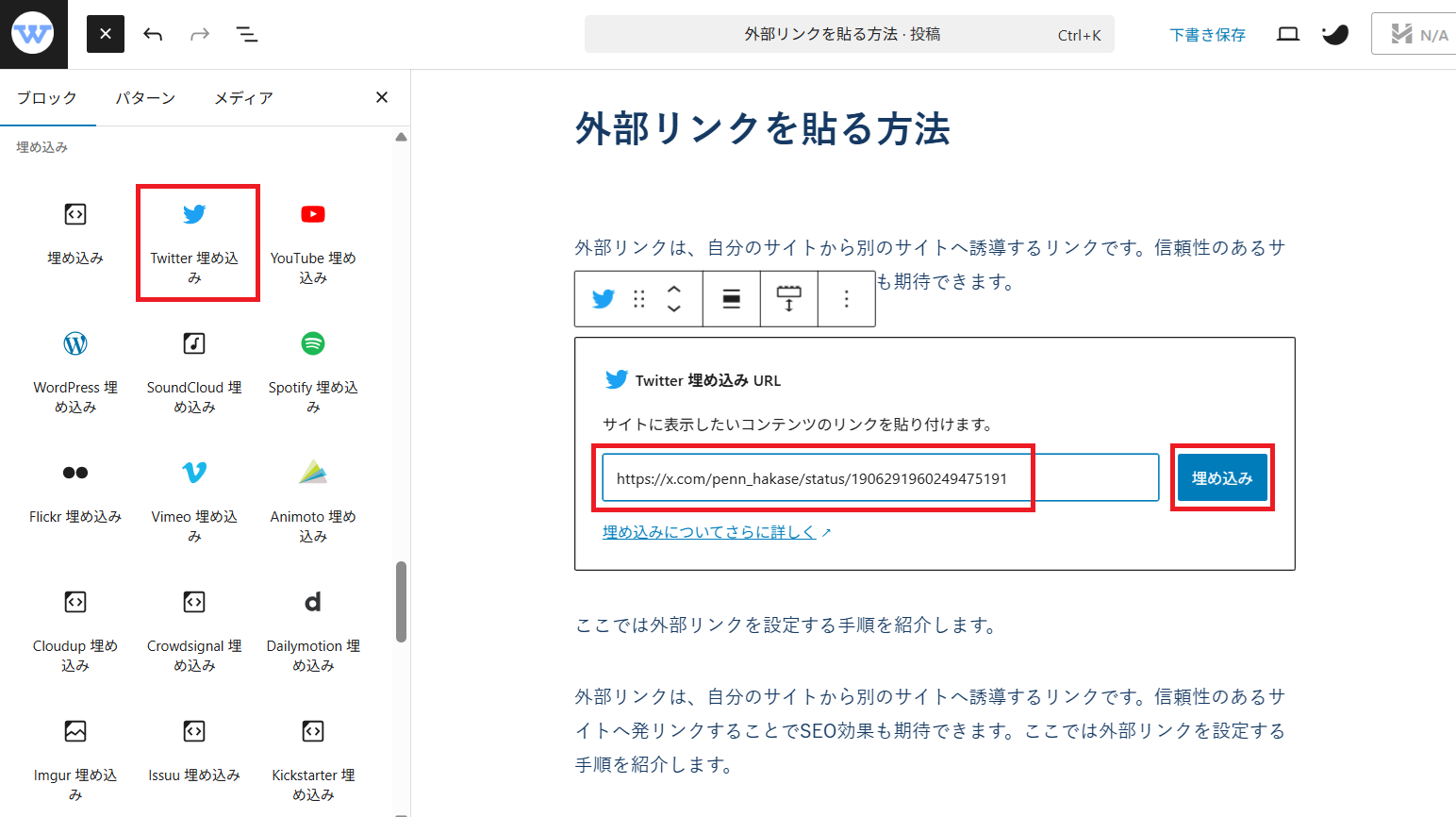The width and height of the screenshot is (1456, 817).
Task: Move the Twitter block up
Action: click(x=674, y=290)
